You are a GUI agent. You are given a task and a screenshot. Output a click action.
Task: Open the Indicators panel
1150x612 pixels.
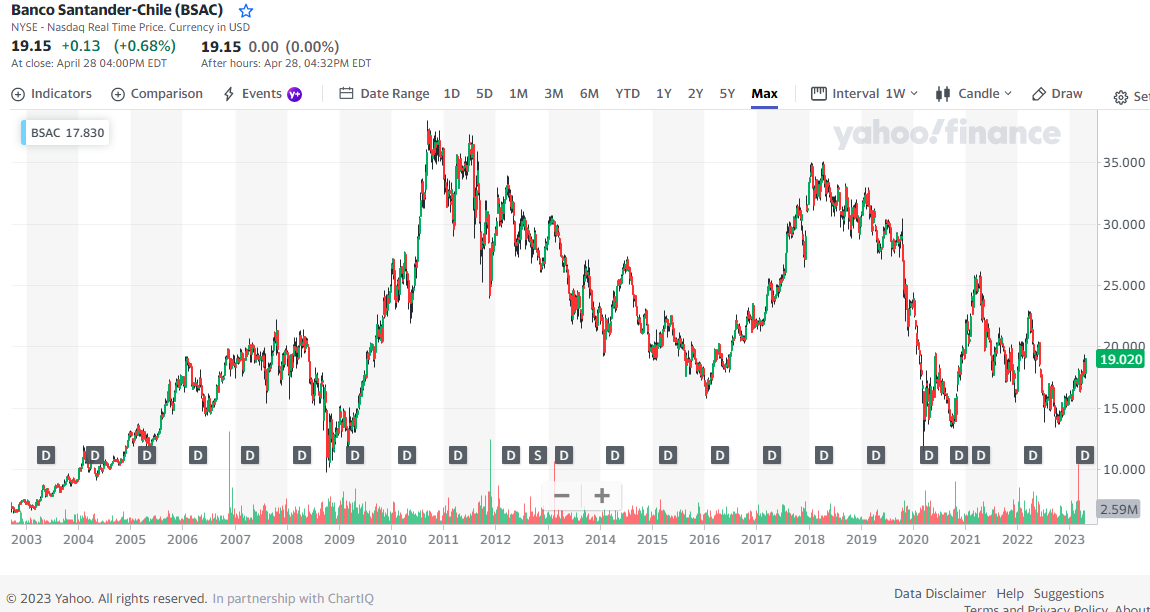click(51, 94)
